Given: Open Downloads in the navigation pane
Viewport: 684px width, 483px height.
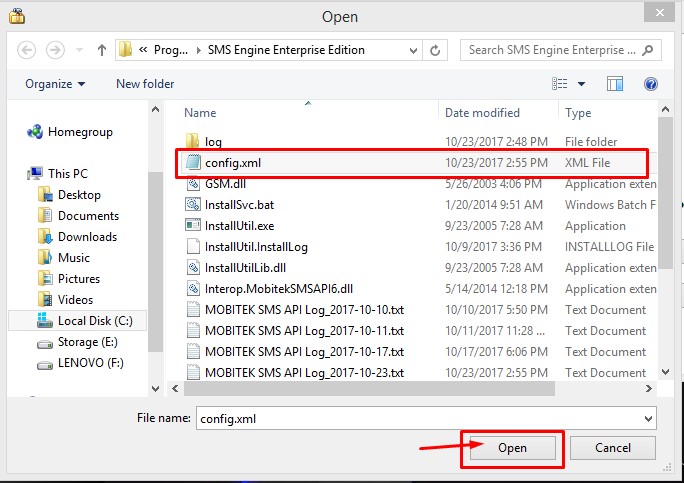Looking at the screenshot, I should pyautogui.click(x=87, y=237).
